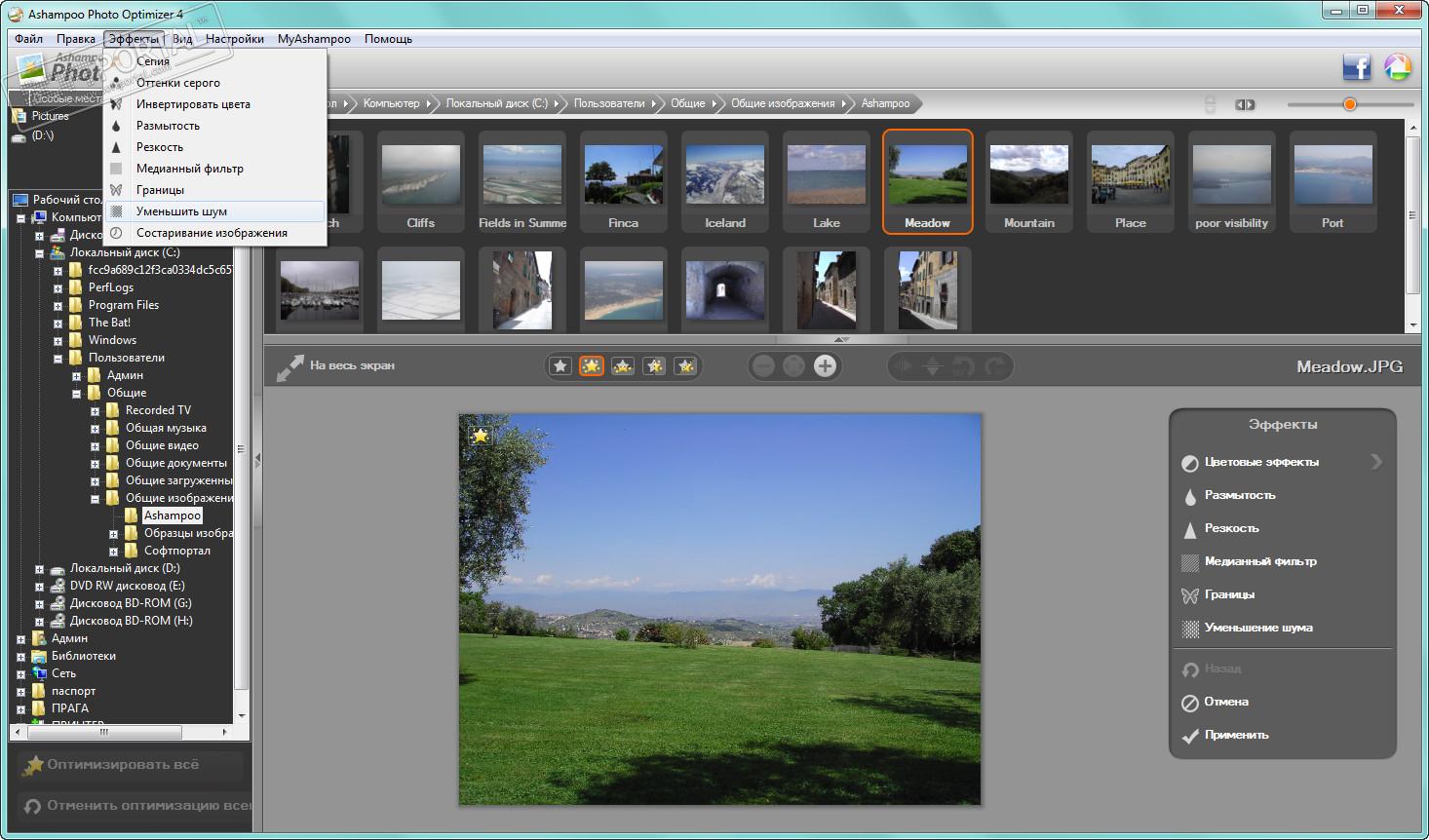Click the Применить button
The image size is (1429, 840).
(x=1226, y=735)
